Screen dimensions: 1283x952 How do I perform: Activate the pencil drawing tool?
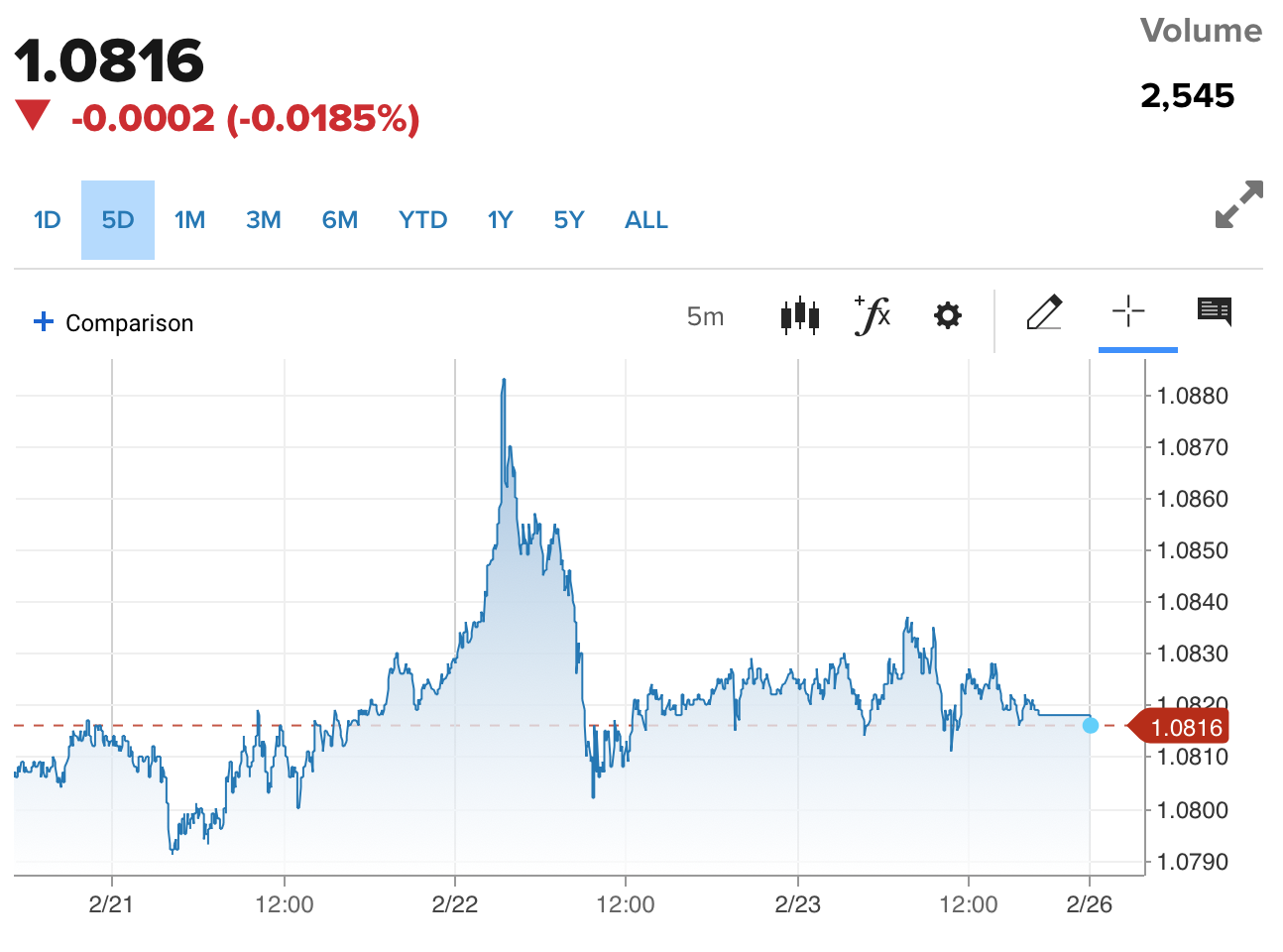tap(1044, 313)
